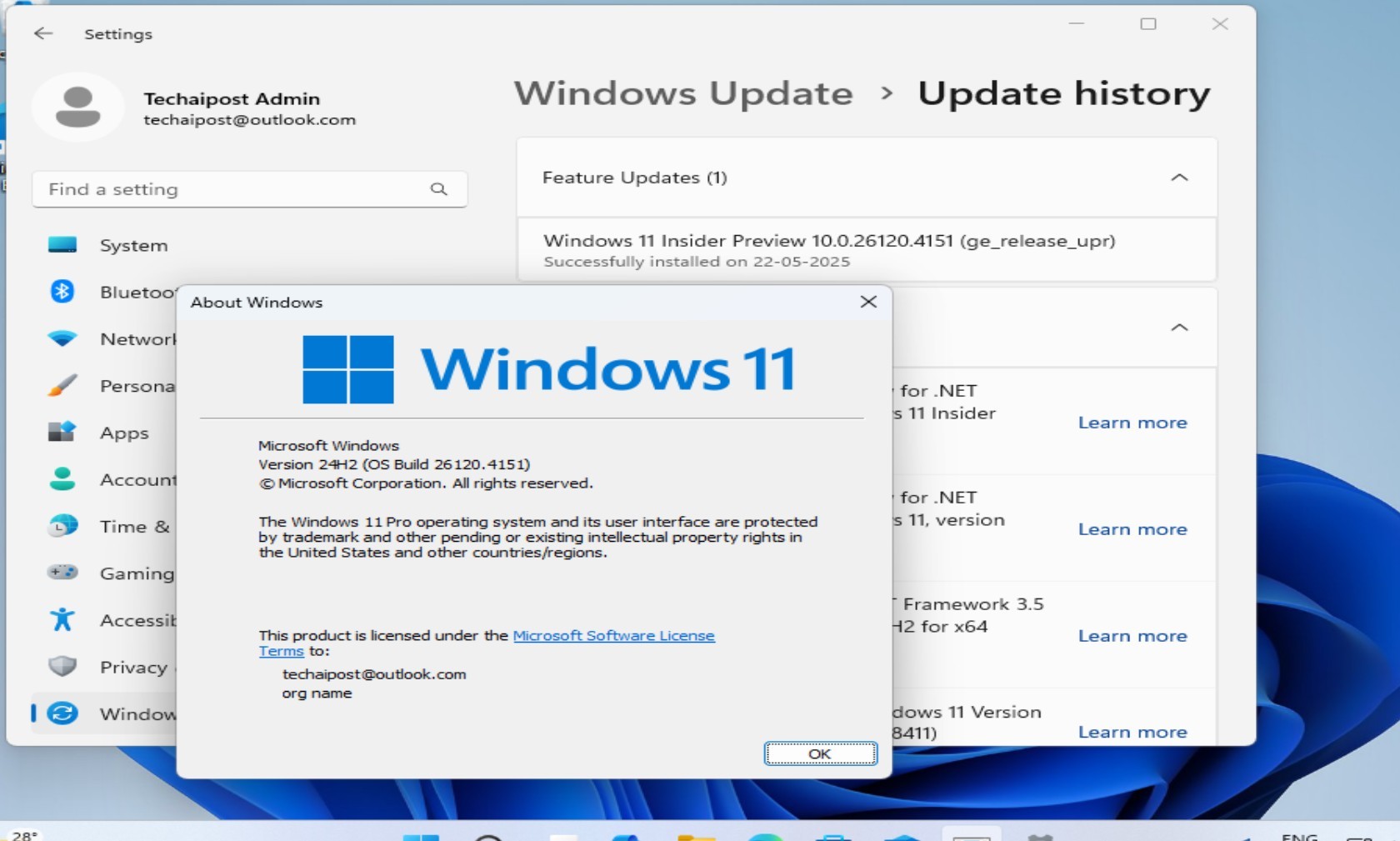Viewport: 1400px width, 841px height.
Task: Close the About Windows dialog
Action: (868, 302)
